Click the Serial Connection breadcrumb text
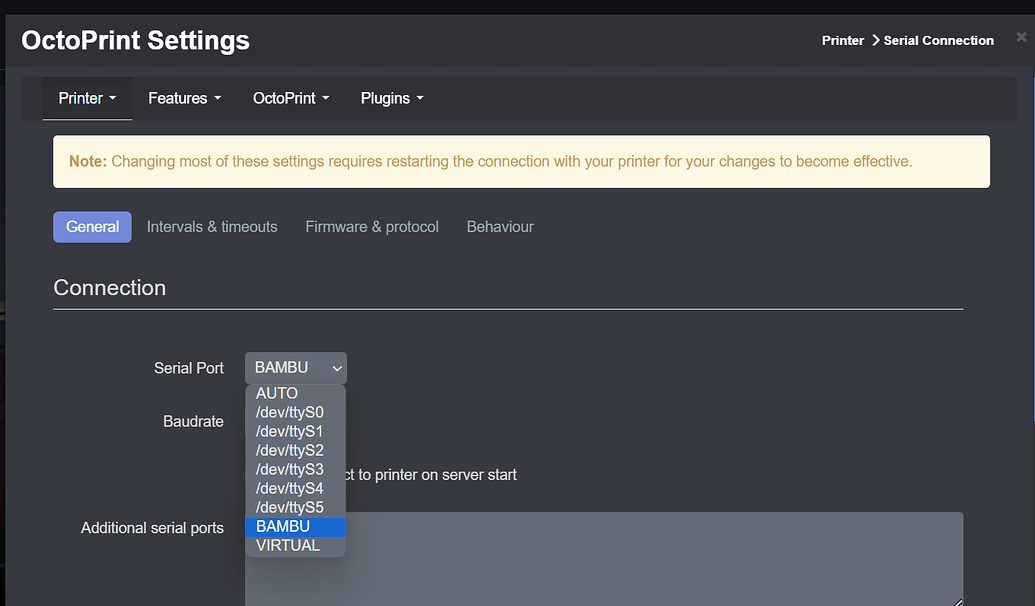 point(938,41)
